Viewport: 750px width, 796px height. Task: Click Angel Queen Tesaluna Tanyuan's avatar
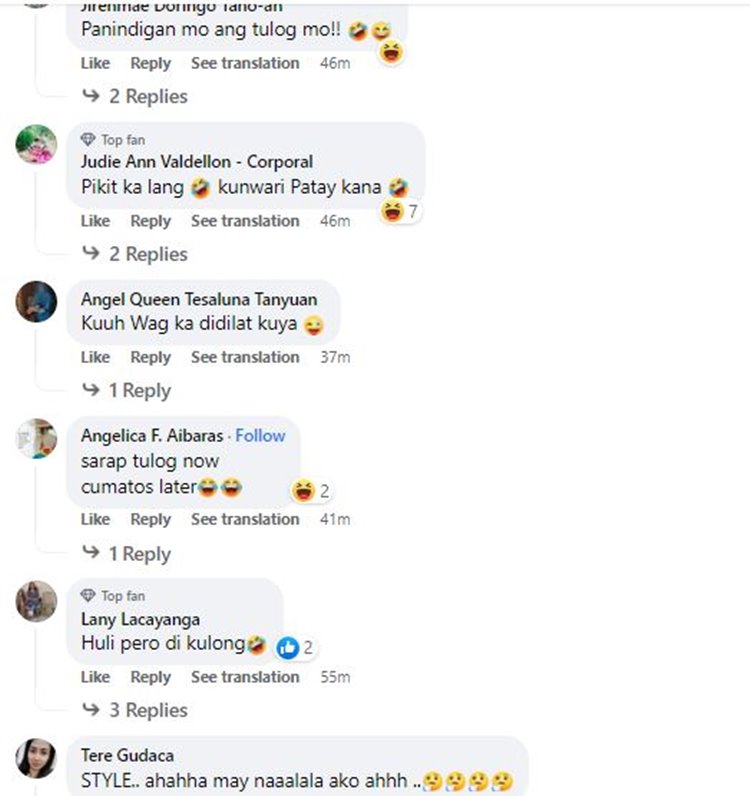36,301
